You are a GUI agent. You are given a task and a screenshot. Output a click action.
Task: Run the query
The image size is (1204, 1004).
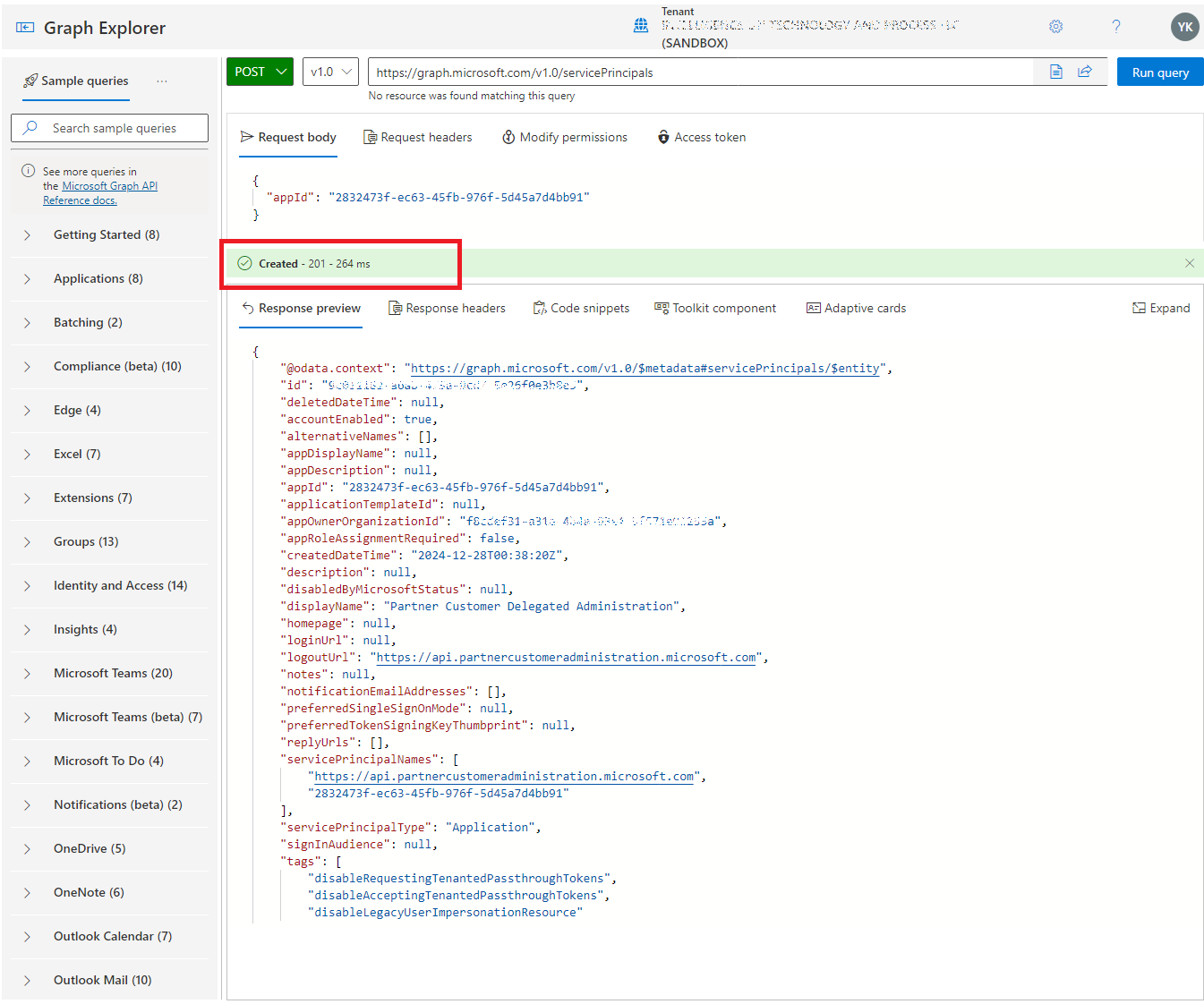pyautogui.click(x=1160, y=72)
